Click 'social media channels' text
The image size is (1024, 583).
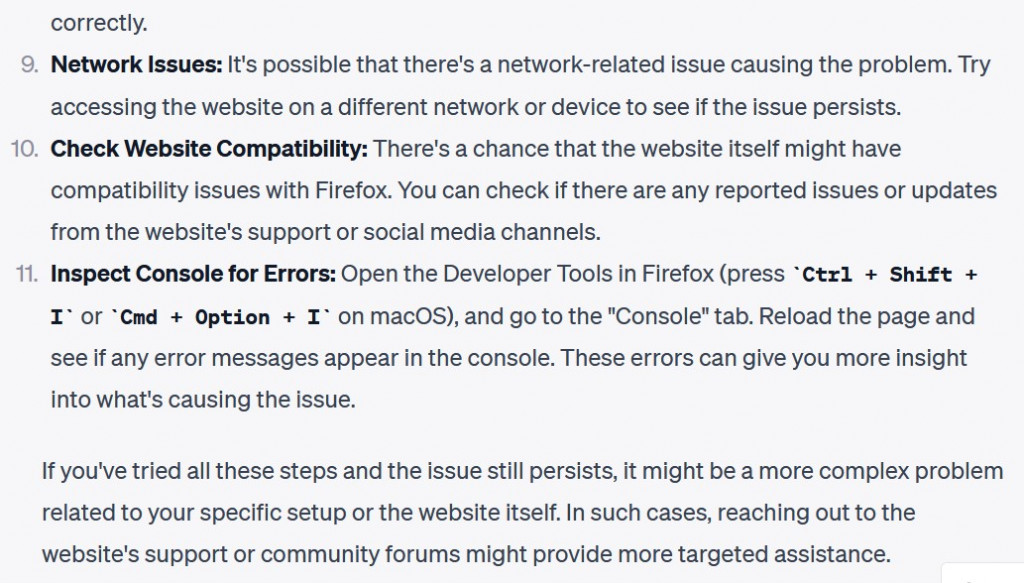pos(481,232)
